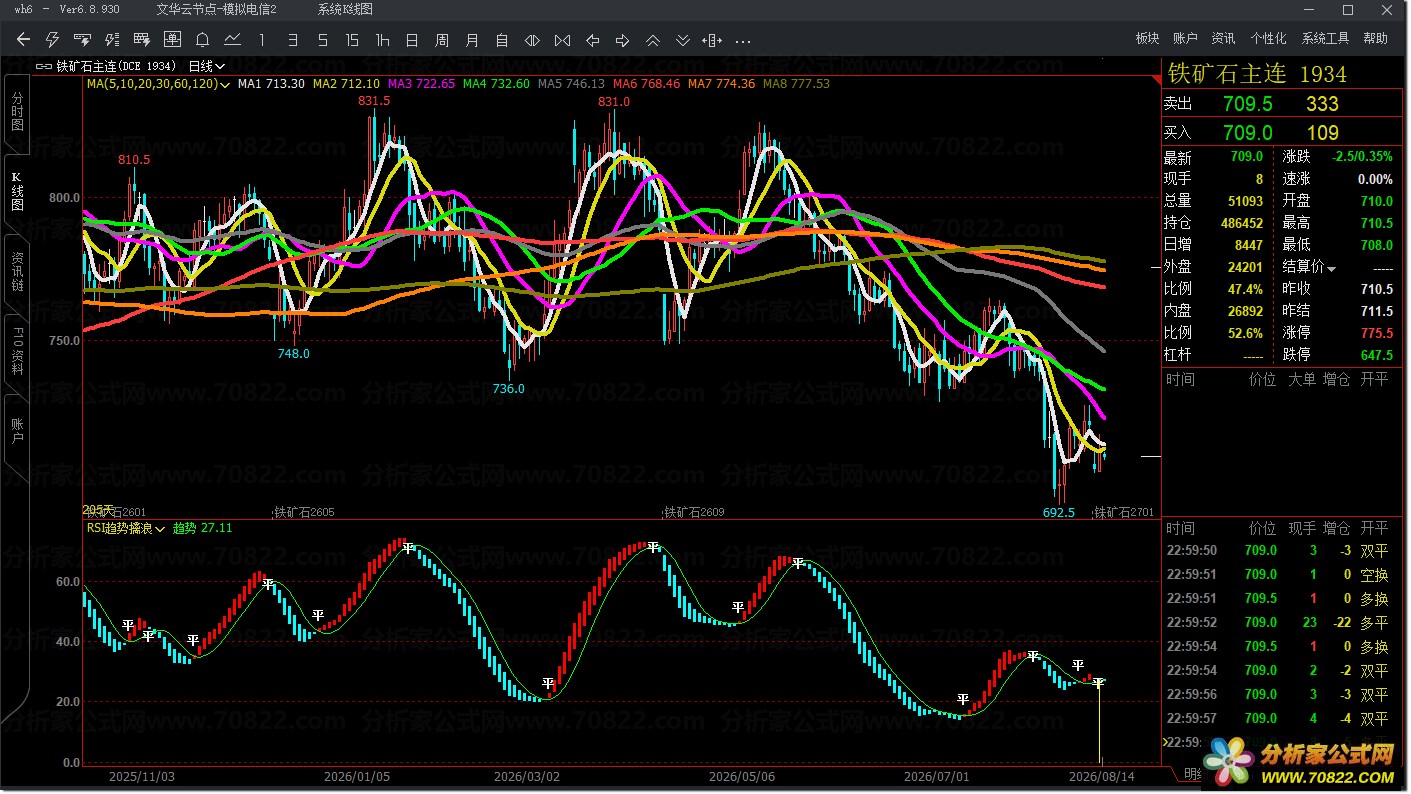Switch to the 分时图 side tab

pyautogui.click(x=17, y=113)
